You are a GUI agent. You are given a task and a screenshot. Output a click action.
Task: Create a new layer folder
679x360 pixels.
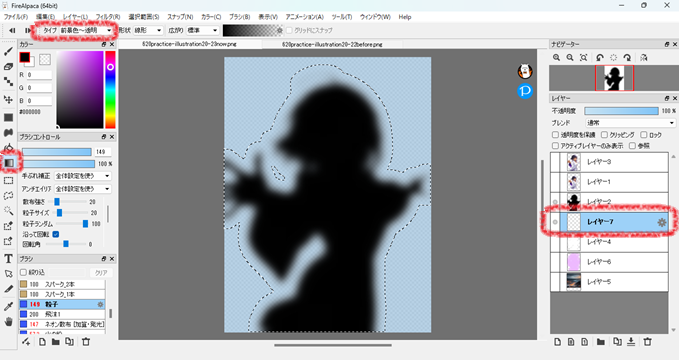click(601, 342)
